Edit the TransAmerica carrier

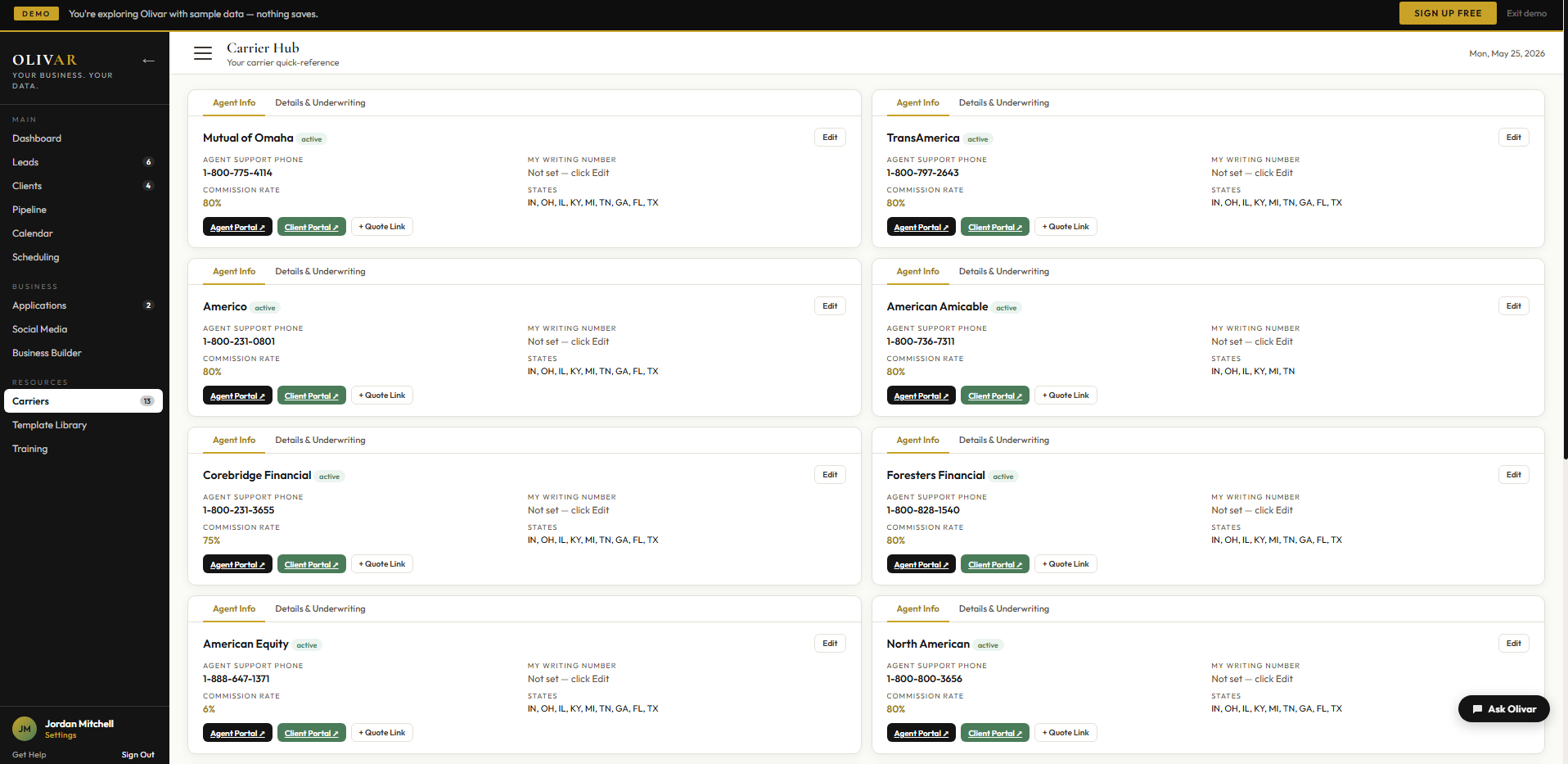[x=1513, y=138]
